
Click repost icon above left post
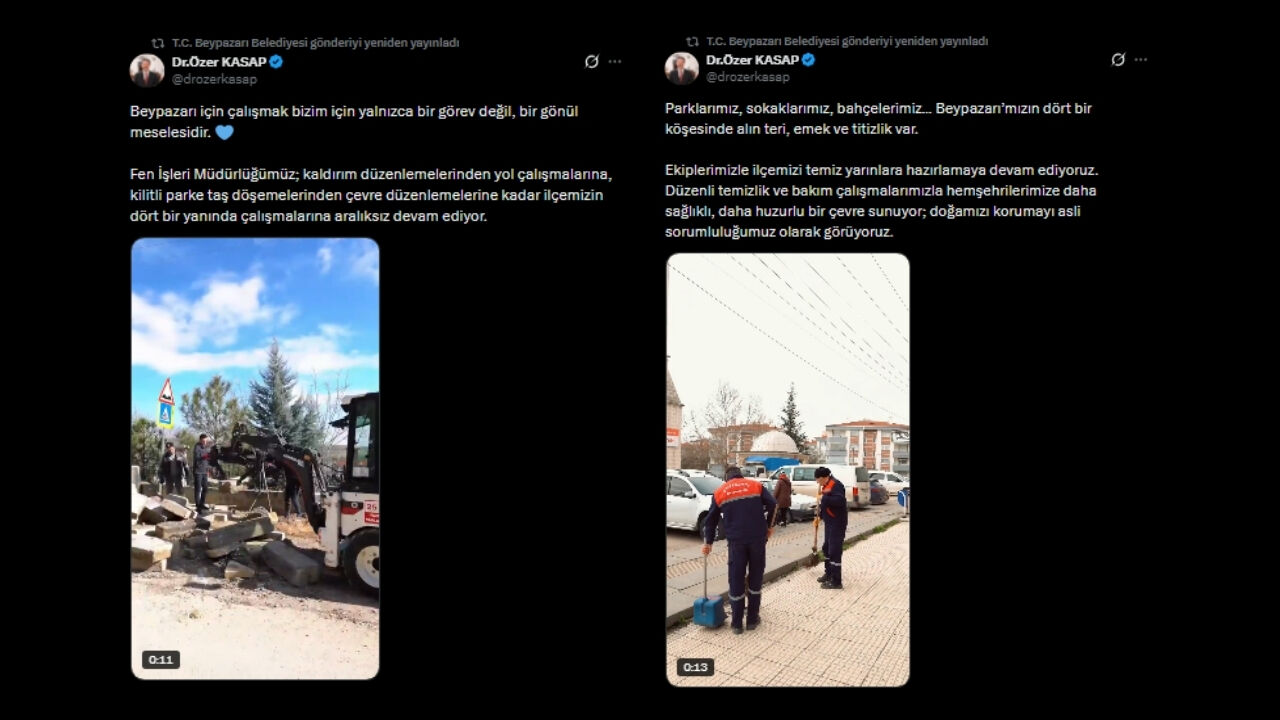[x=157, y=43]
